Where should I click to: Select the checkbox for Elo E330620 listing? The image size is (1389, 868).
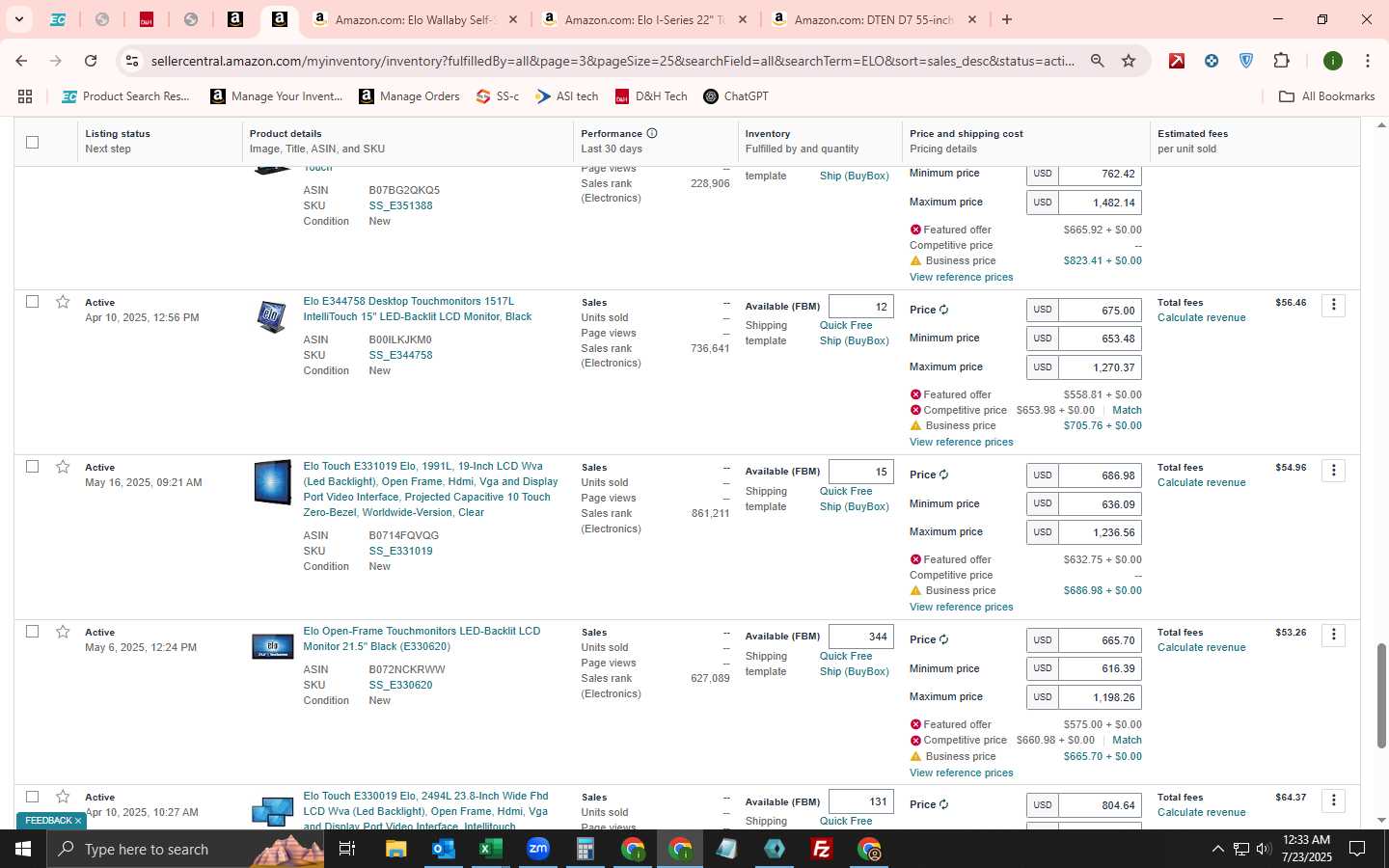[x=32, y=632]
